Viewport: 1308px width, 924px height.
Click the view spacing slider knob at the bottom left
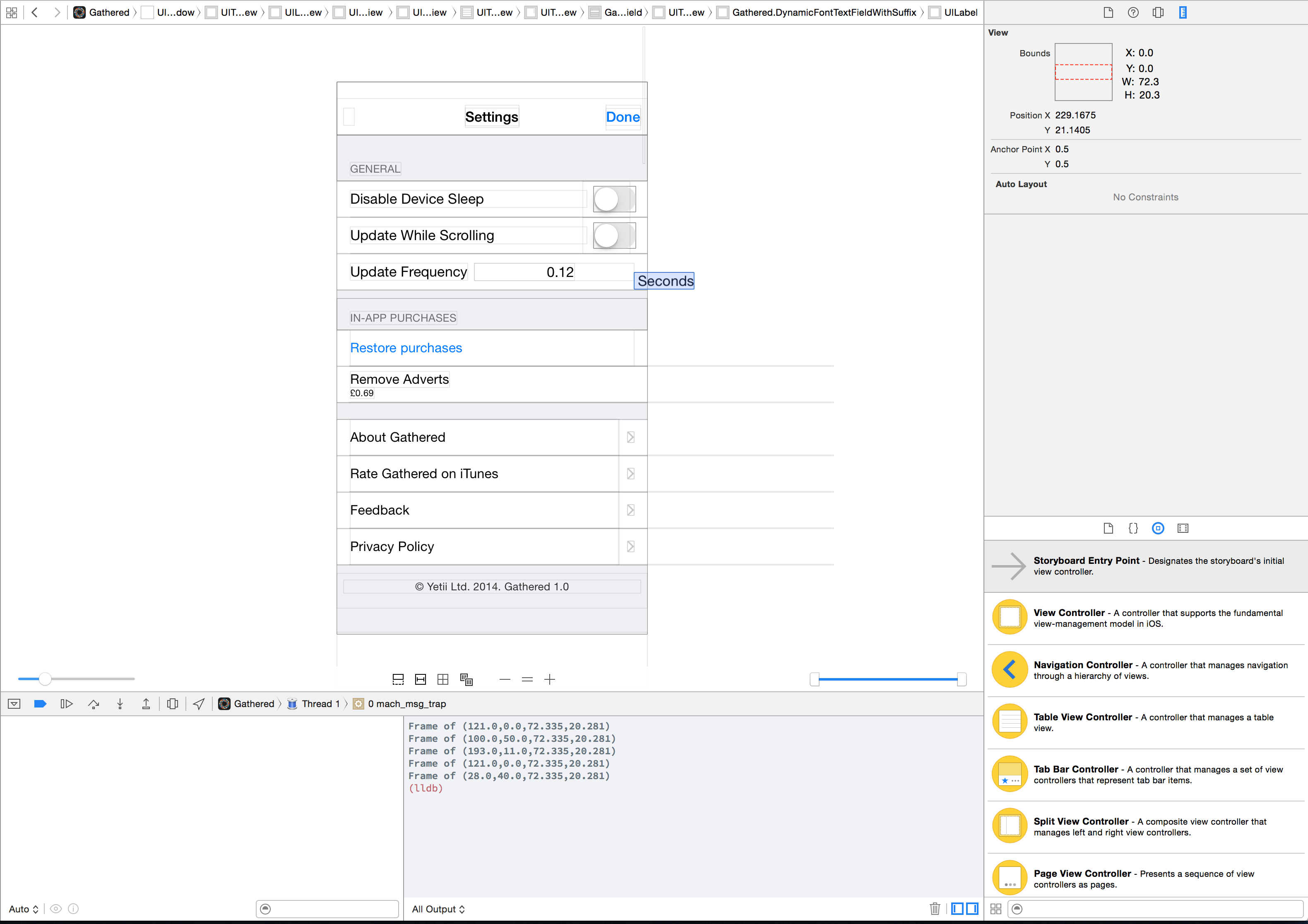point(45,679)
